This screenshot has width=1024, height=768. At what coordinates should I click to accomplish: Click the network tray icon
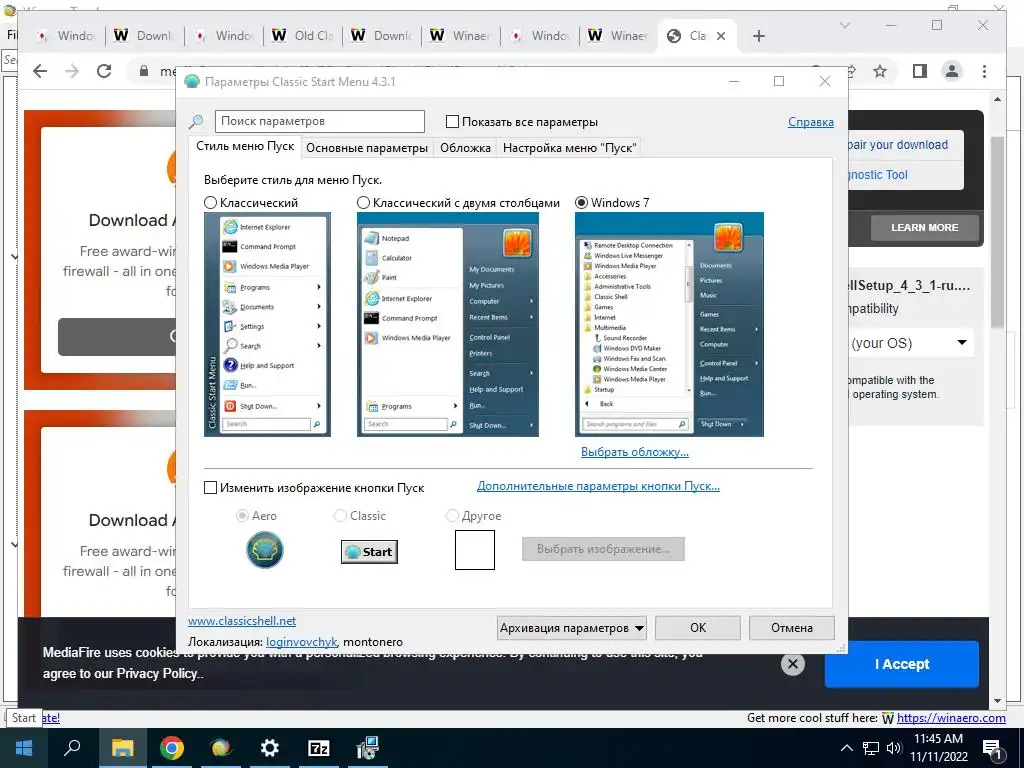[871, 748]
